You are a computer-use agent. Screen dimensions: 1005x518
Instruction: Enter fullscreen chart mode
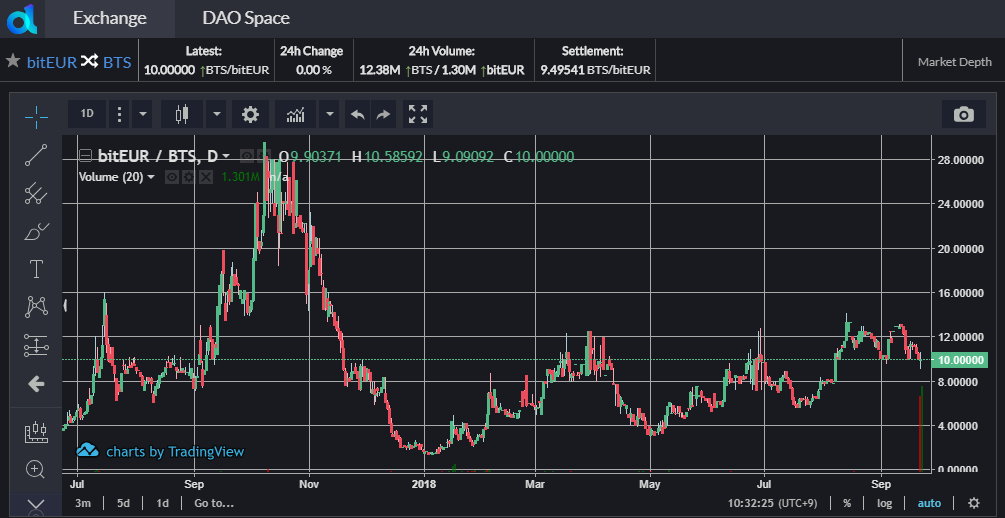point(418,114)
